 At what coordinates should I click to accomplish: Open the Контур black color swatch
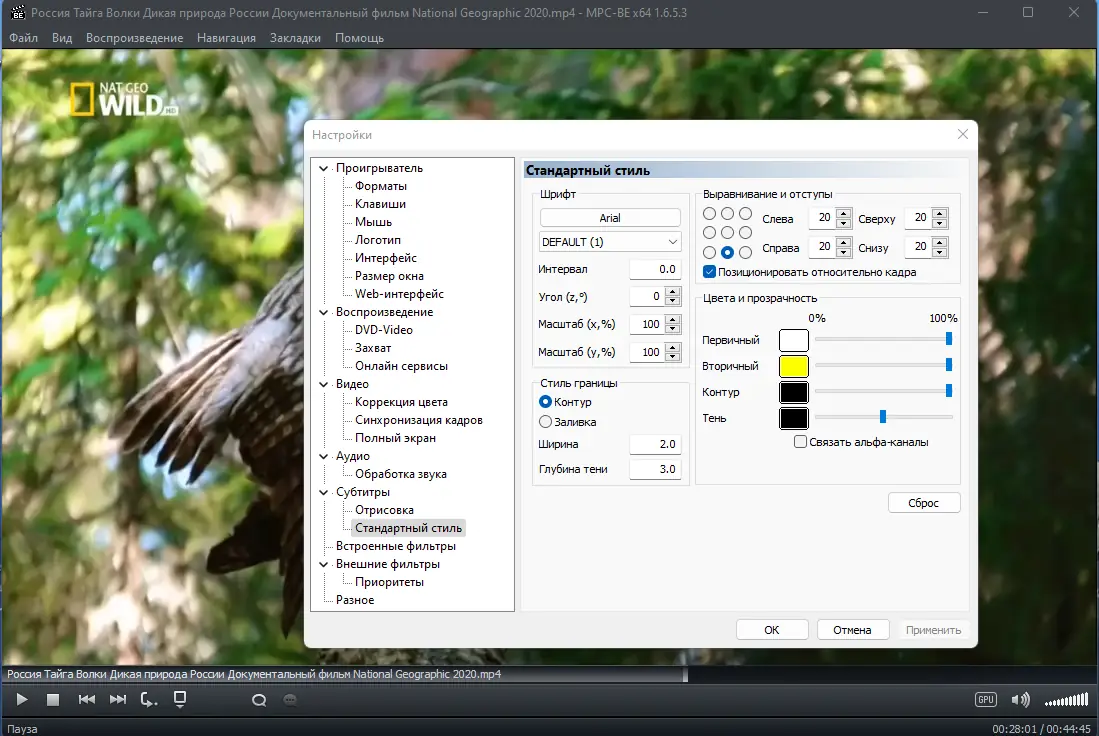793,392
